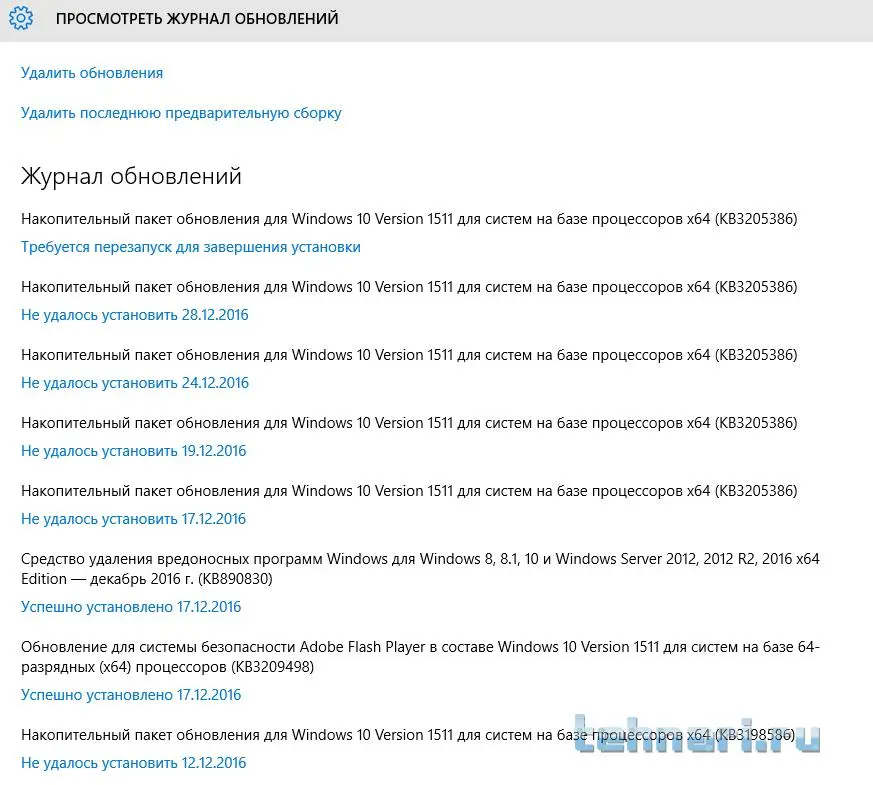
Task: Open the 'Удалить обновления' link
Action: (92, 73)
